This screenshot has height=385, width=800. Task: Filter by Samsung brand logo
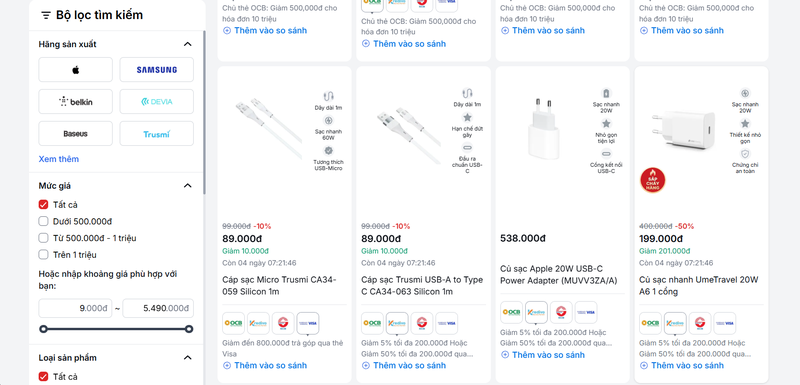pyautogui.click(x=157, y=69)
